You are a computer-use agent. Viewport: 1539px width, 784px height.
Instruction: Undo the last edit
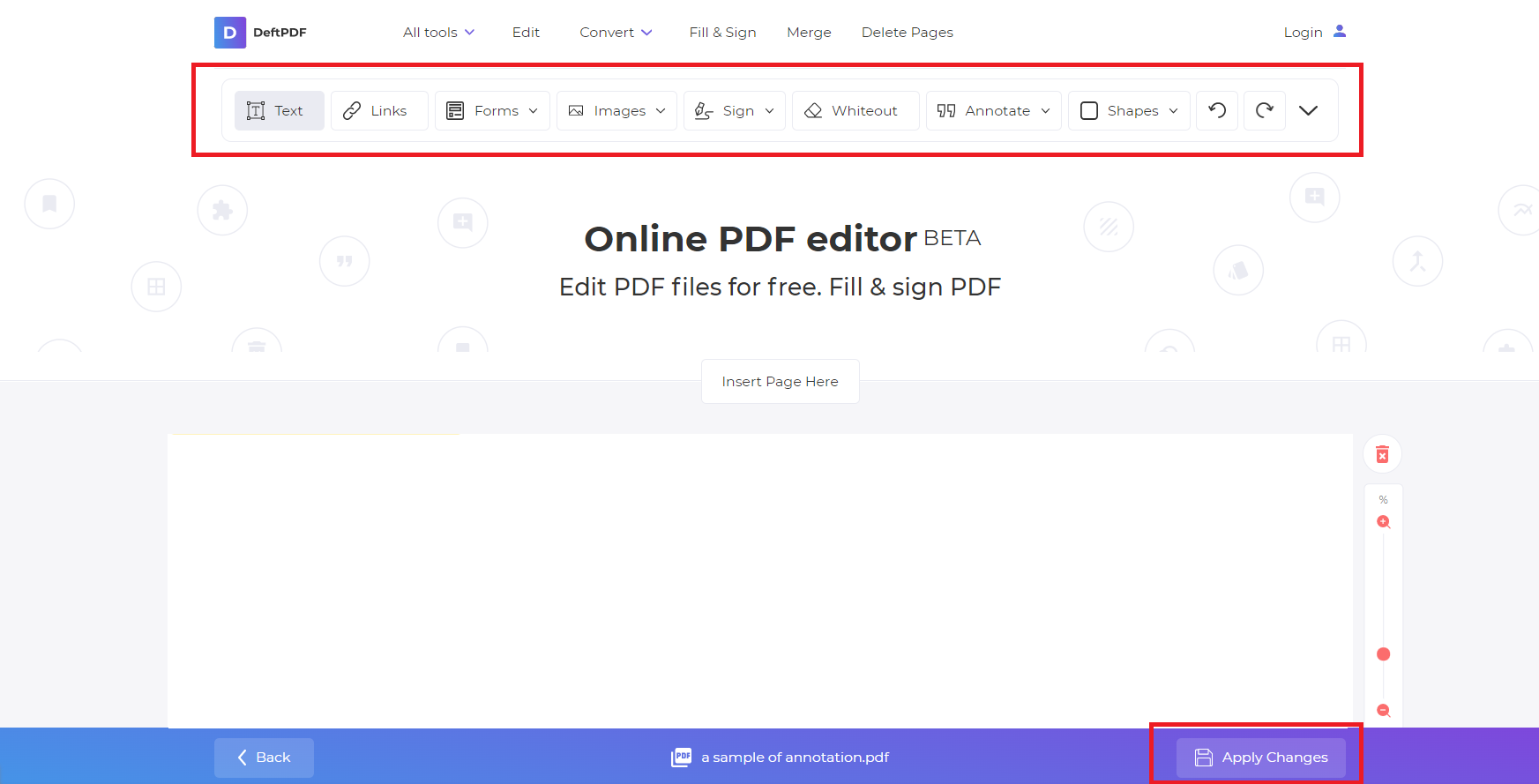click(x=1217, y=110)
